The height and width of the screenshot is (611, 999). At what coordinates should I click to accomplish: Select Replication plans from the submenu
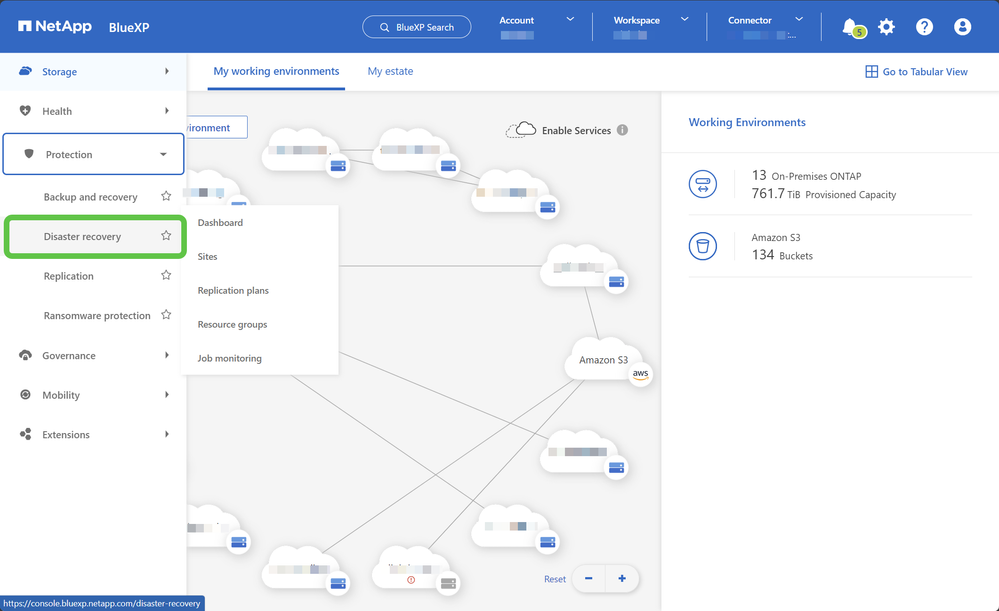[x=233, y=291]
